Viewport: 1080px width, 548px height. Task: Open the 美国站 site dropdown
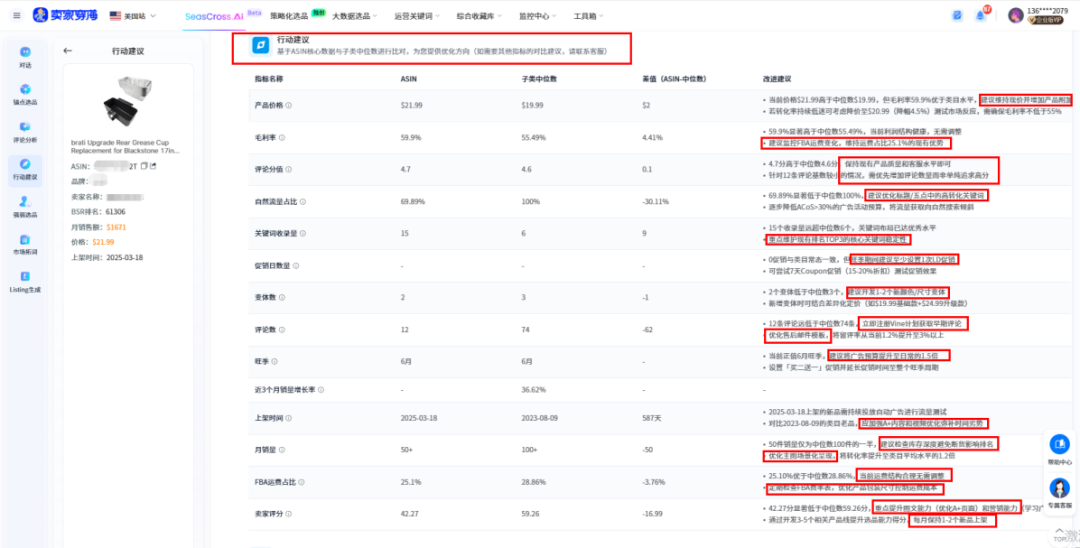coord(133,15)
